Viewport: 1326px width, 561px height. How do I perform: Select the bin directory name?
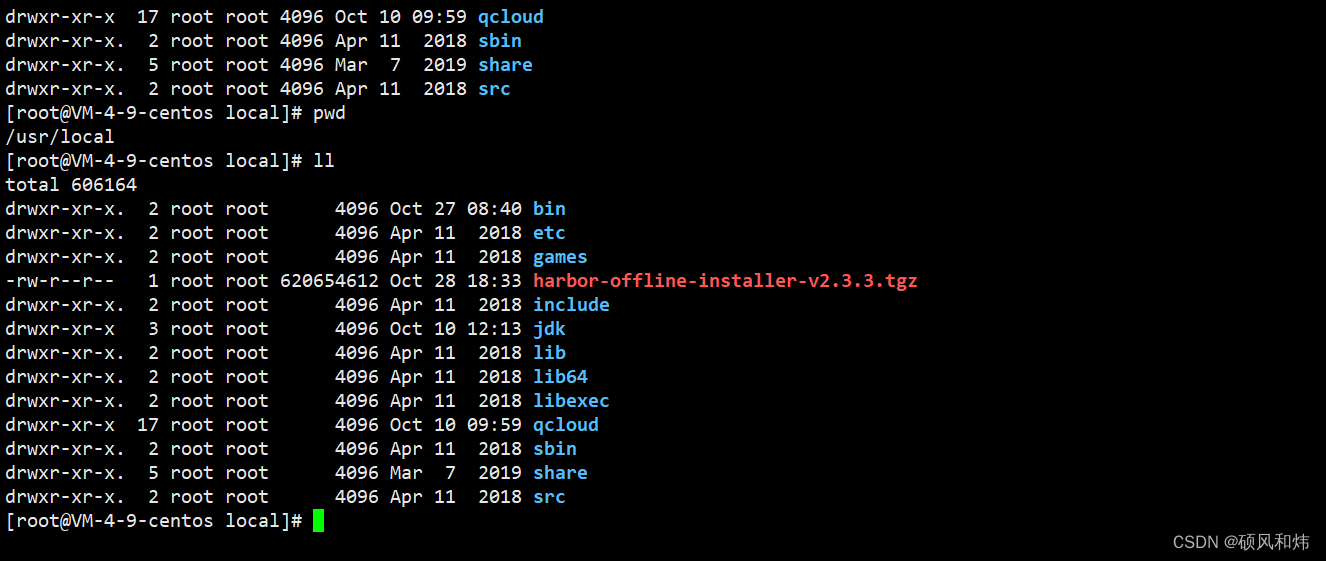[549, 209]
